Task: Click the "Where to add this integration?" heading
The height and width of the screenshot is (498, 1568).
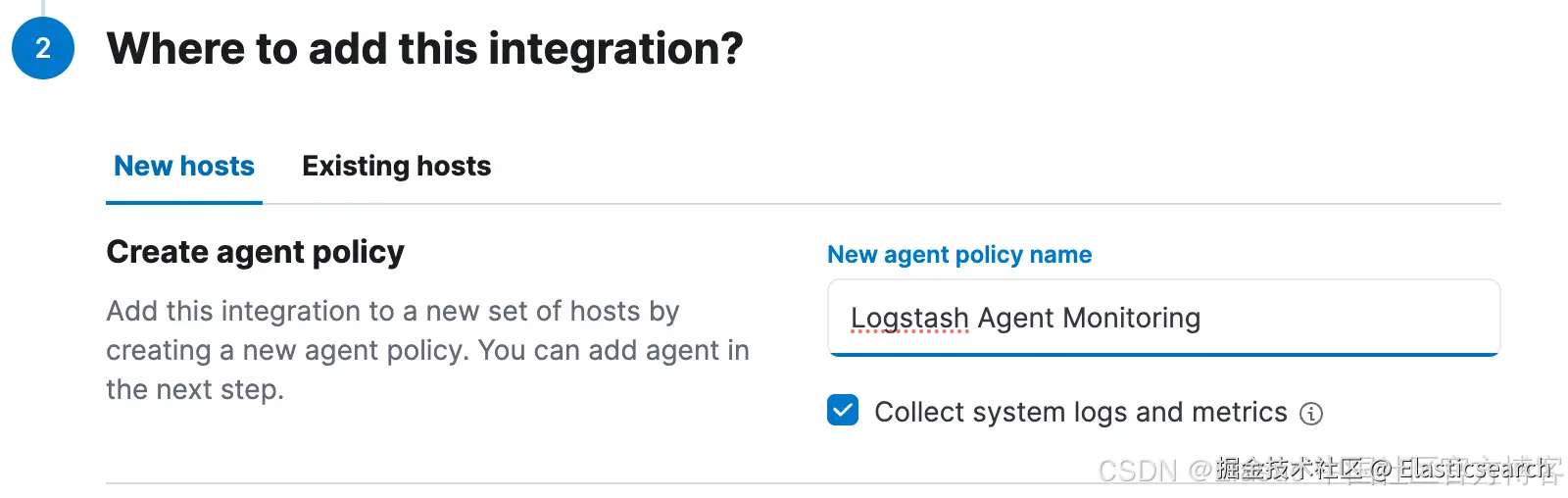Action: [x=424, y=49]
